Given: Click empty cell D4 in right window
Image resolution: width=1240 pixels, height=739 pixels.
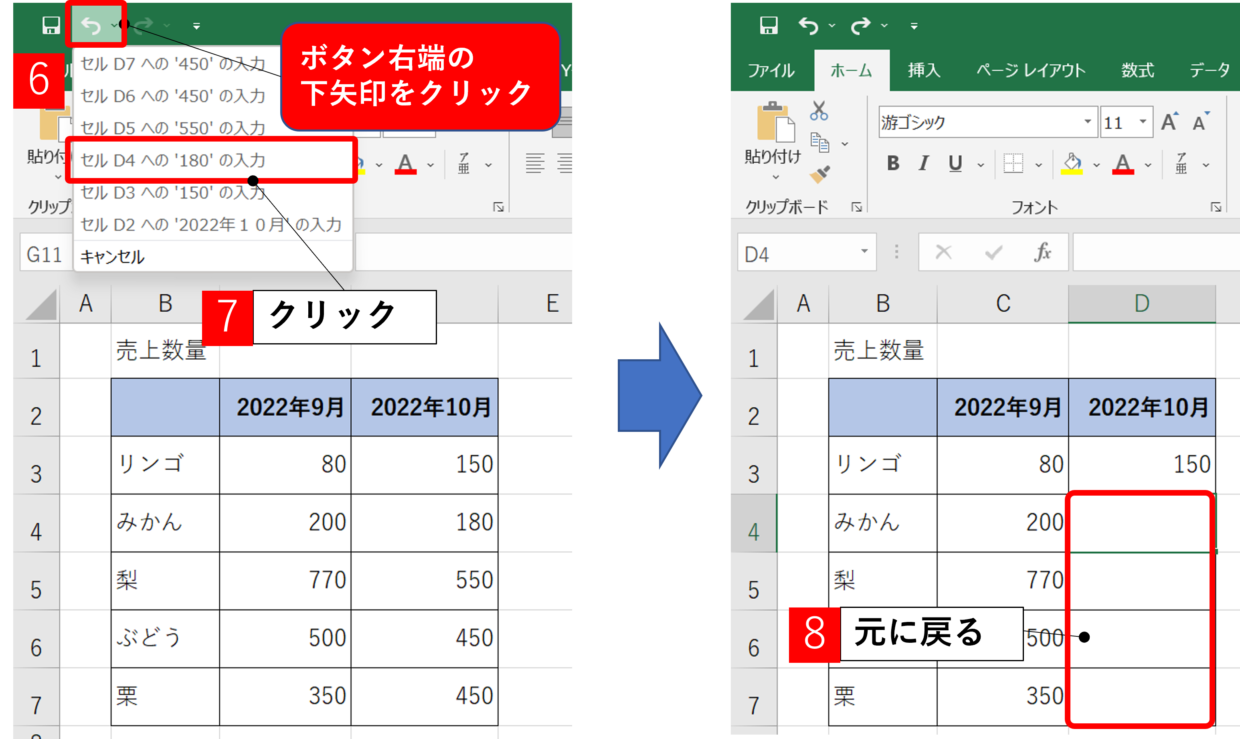Looking at the screenshot, I should (x=1142, y=523).
